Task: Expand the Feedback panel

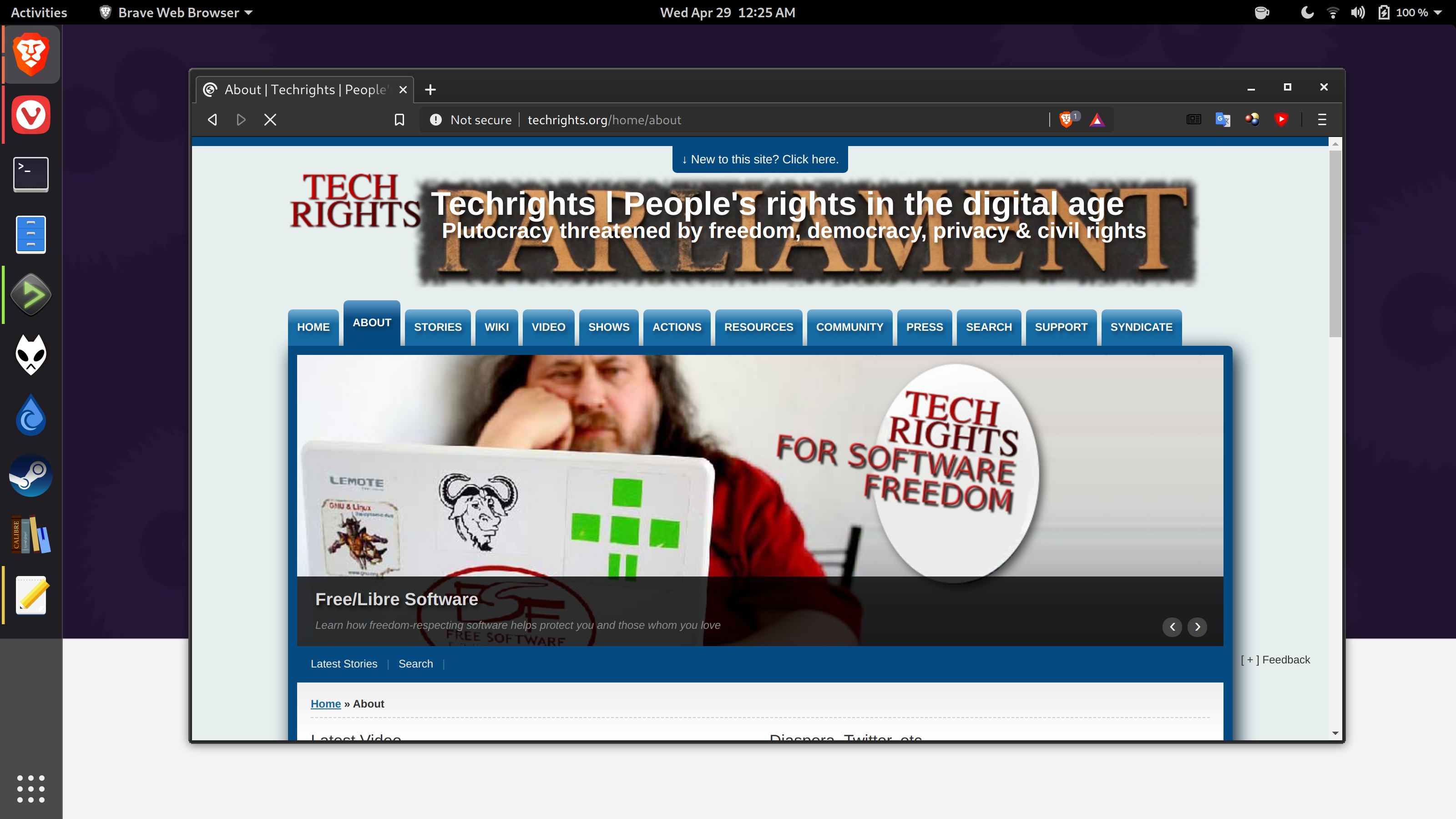Action: (1275, 660)
